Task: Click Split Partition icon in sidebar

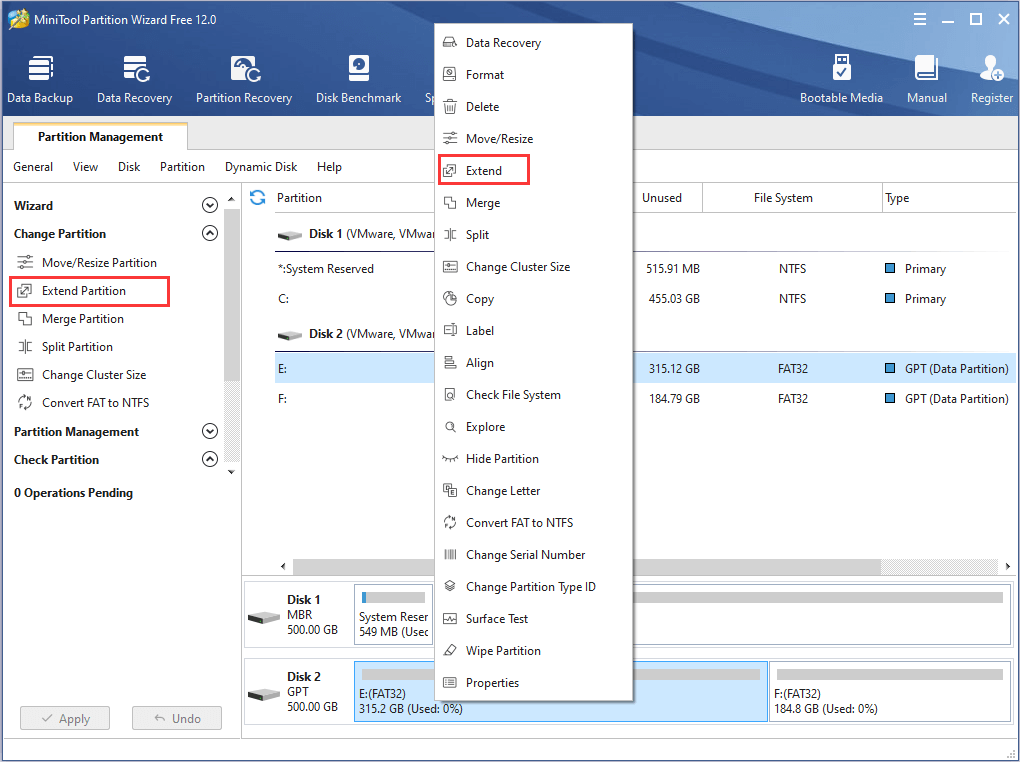Action: coord(25,346)
